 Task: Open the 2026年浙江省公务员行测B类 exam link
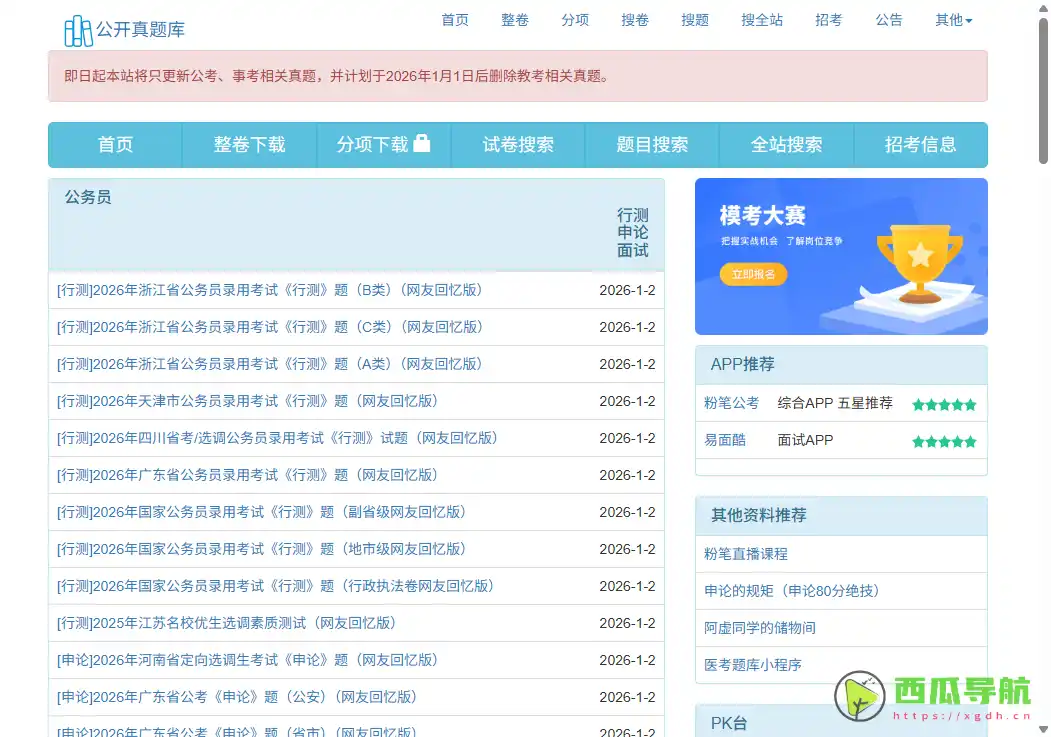tap(266, 290)
